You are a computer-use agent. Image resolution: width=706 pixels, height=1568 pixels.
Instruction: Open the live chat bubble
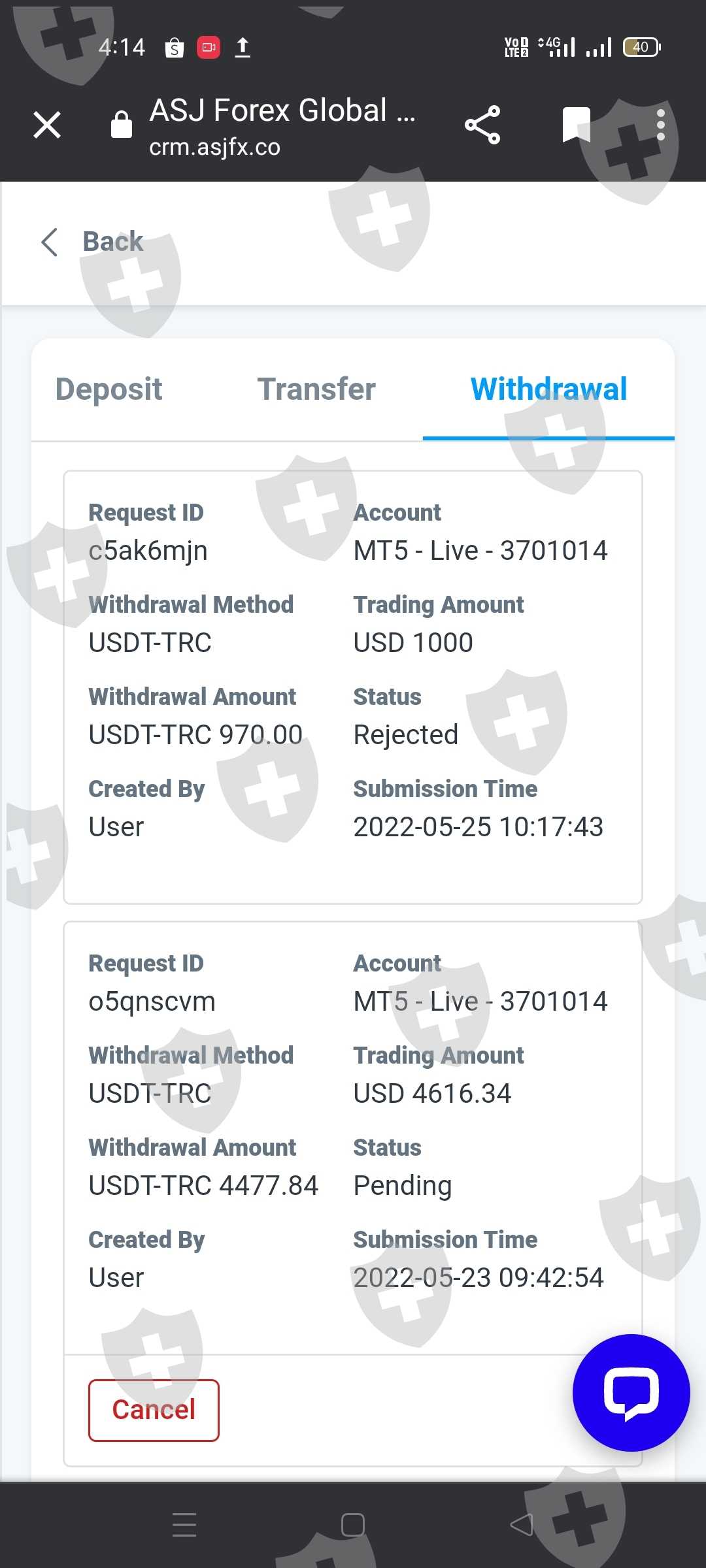(x=631, y=1393)
